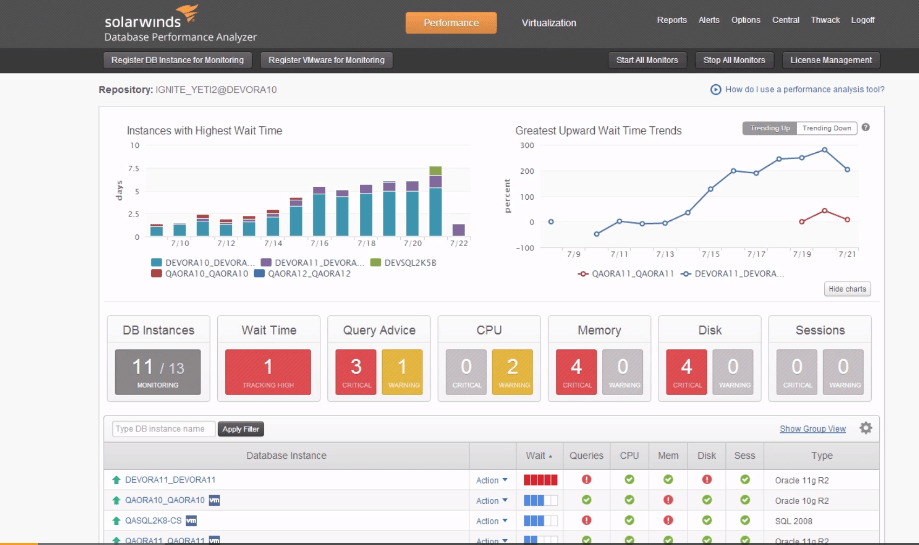Open the DEVORA11_DEVORA11 instance link

tap(170, 479)
